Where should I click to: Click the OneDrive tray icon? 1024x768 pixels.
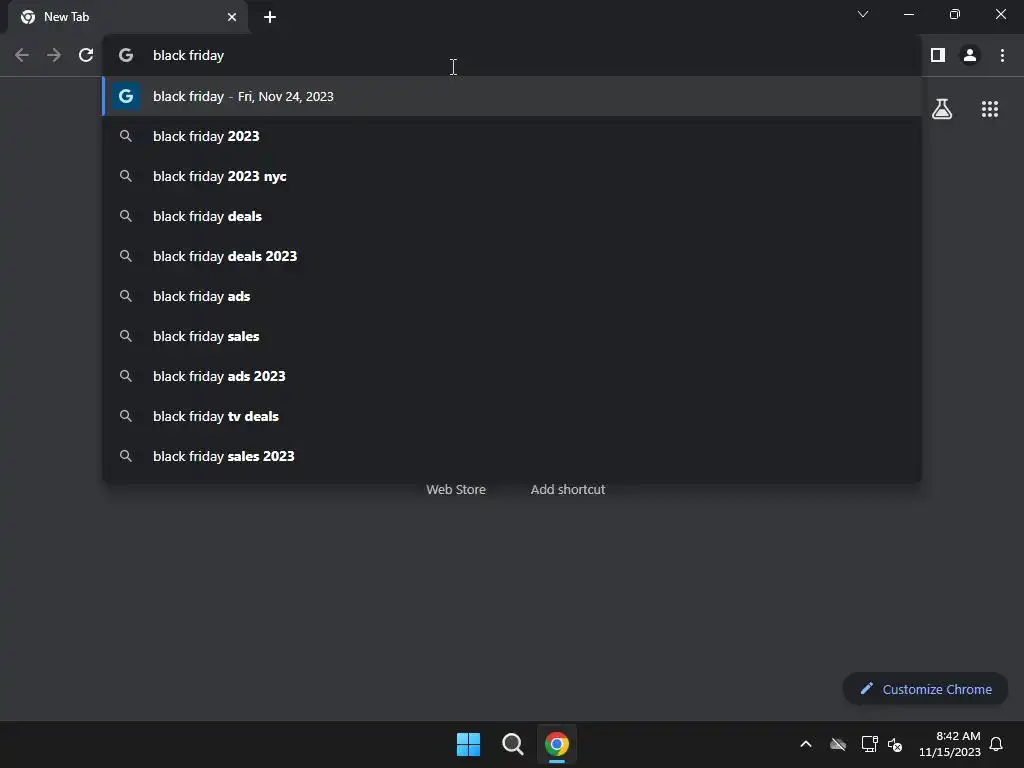coord(838,744)
